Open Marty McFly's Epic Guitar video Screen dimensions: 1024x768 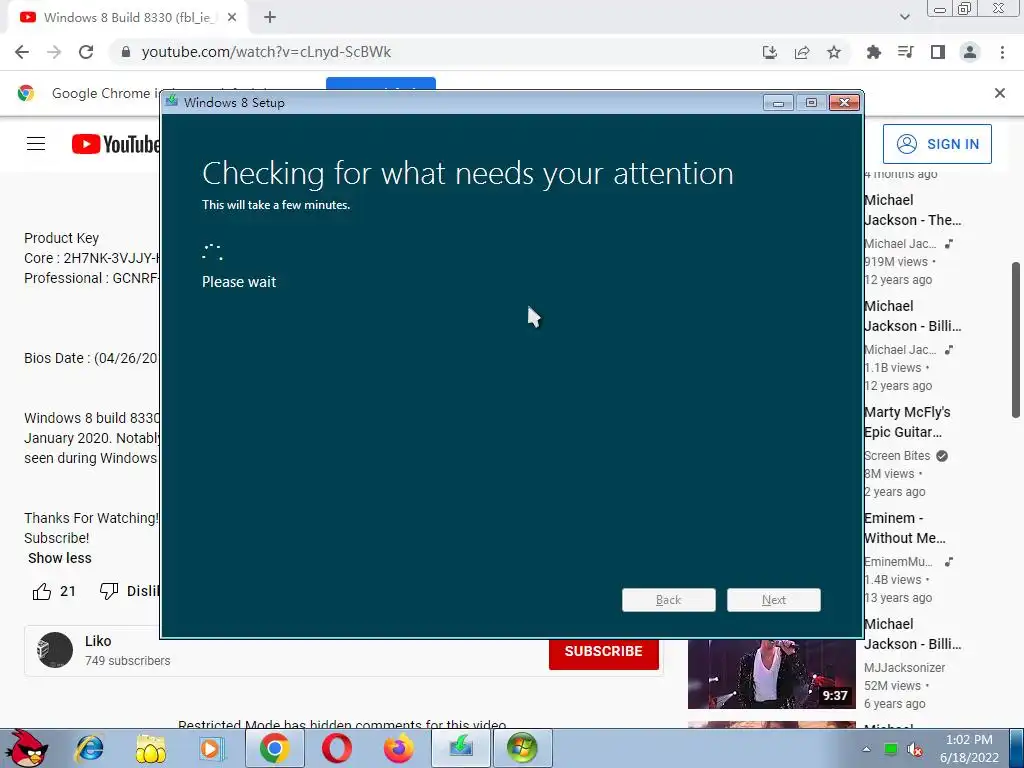tap(907, 422)
